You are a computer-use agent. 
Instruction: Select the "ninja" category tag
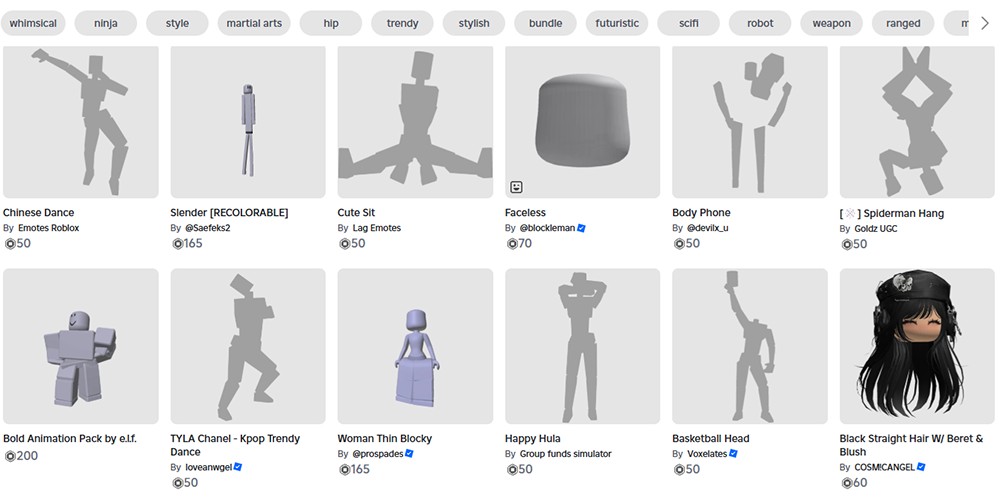[x=105, y=23]
